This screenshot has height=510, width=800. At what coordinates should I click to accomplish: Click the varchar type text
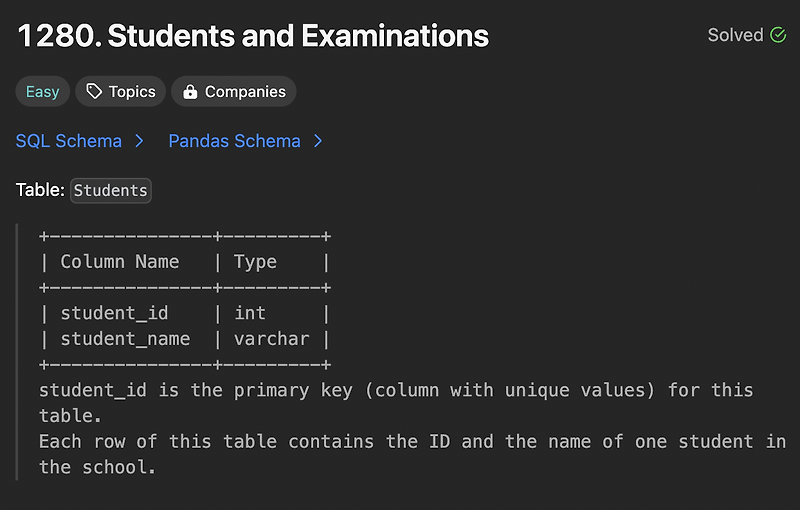tap(272, 339)
